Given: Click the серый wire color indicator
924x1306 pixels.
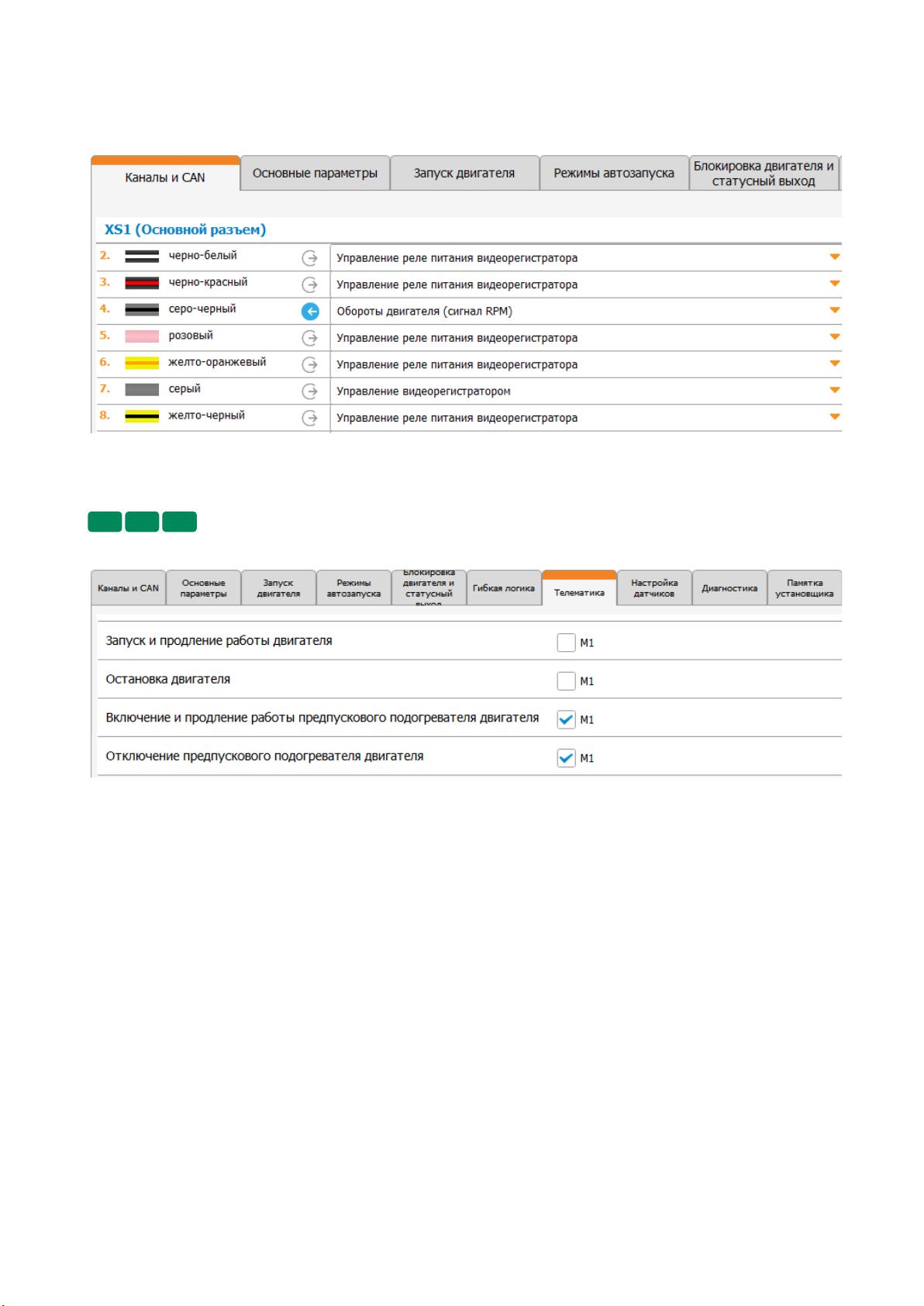Looking at the screenshot, I should click(142, 389).
